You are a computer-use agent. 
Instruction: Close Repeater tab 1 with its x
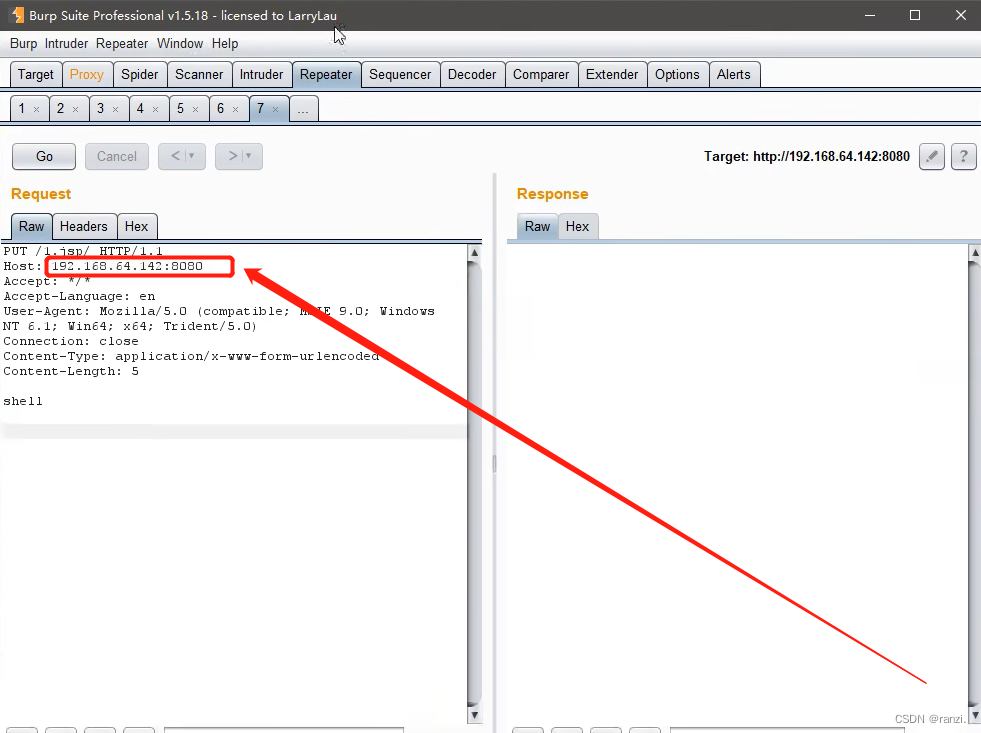(36, 109)
